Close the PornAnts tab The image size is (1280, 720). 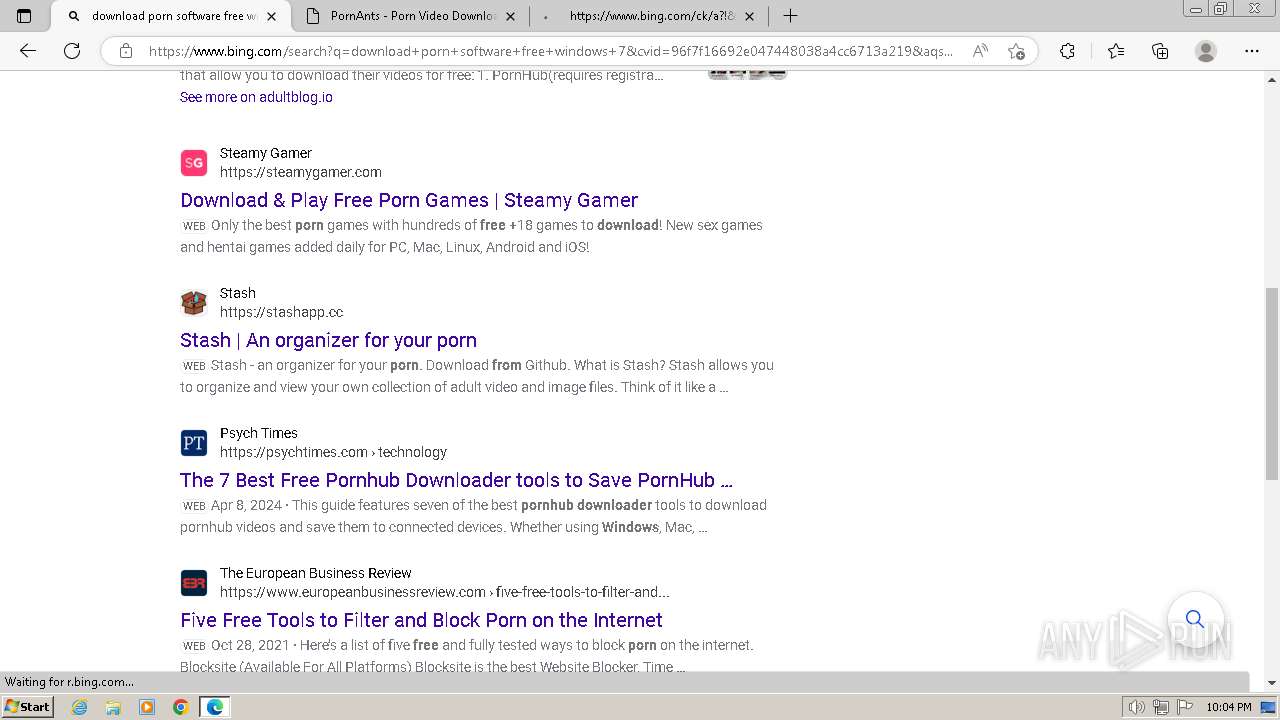511,16
